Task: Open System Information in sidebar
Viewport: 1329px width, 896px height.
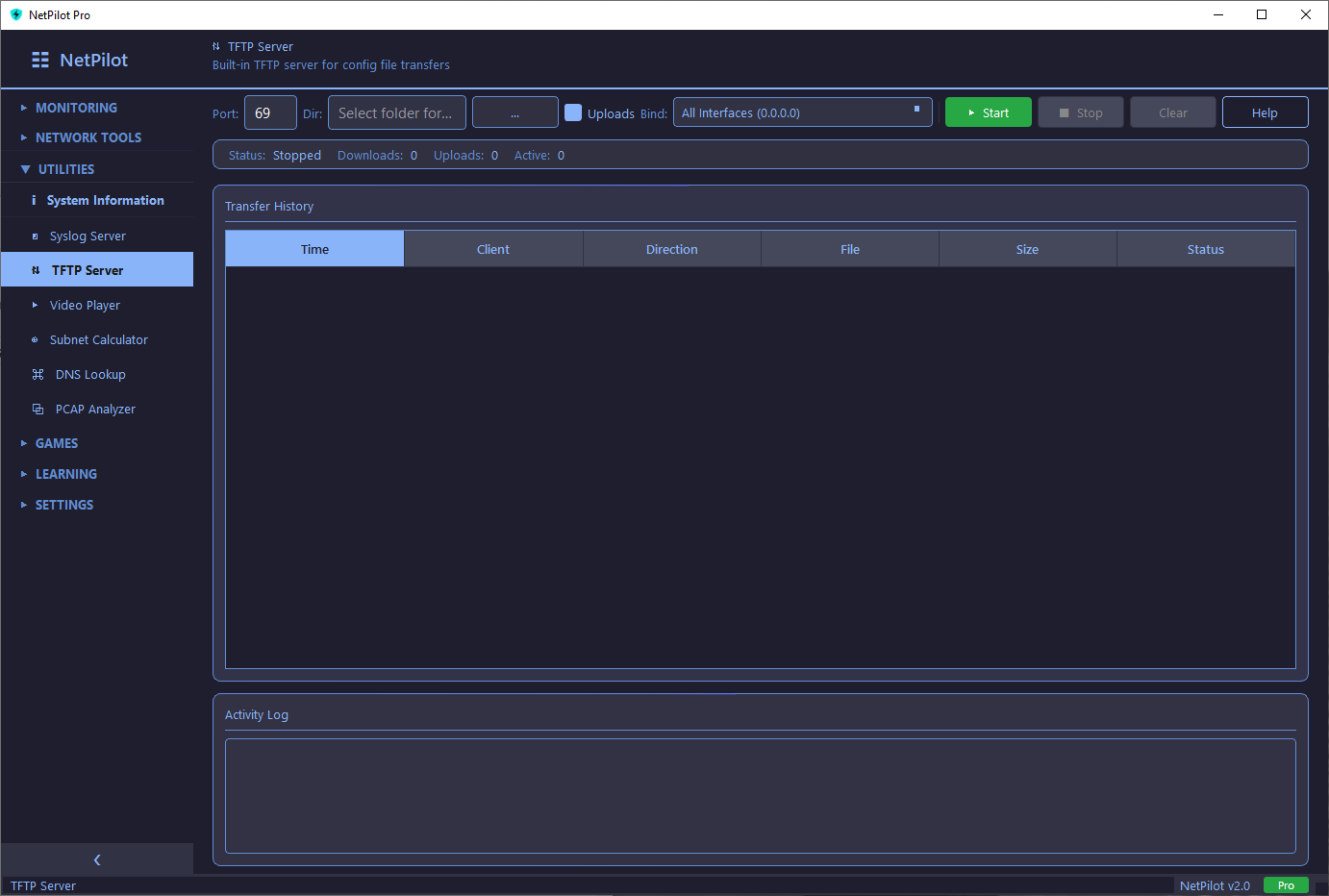Action: click(x=106, y=200)
